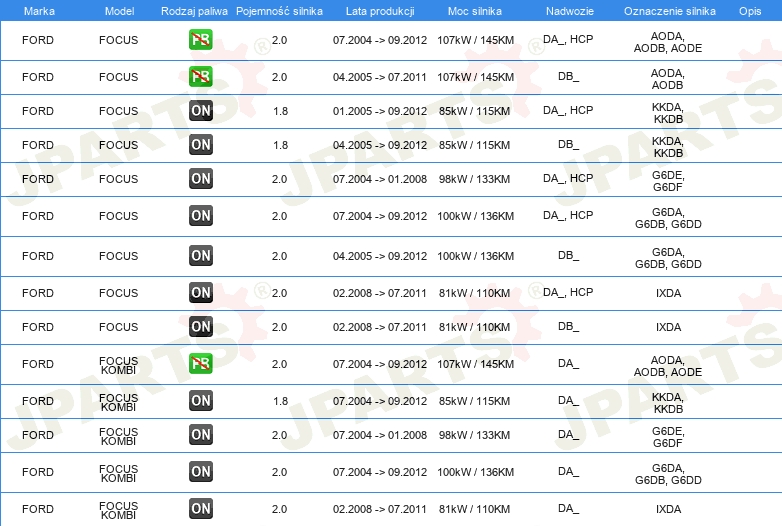Screen dimensions: 782x526
Task: Click FOCUS KOMBI model in 145KM row
Action: (x=118, y=365)
